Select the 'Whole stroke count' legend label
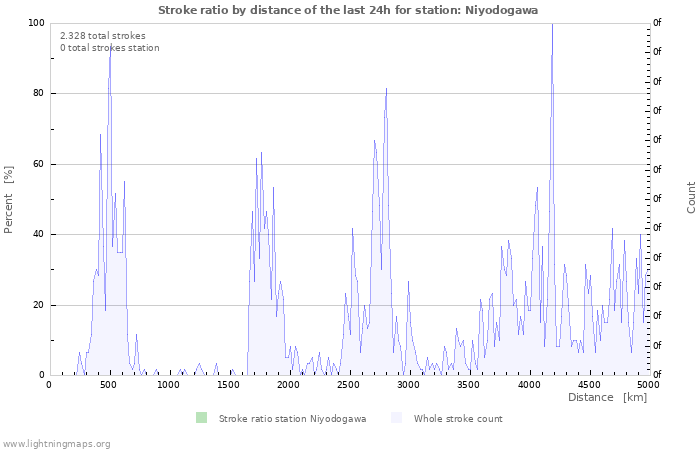The width and height of the screenshot is (700, 450). click(457, 419)
